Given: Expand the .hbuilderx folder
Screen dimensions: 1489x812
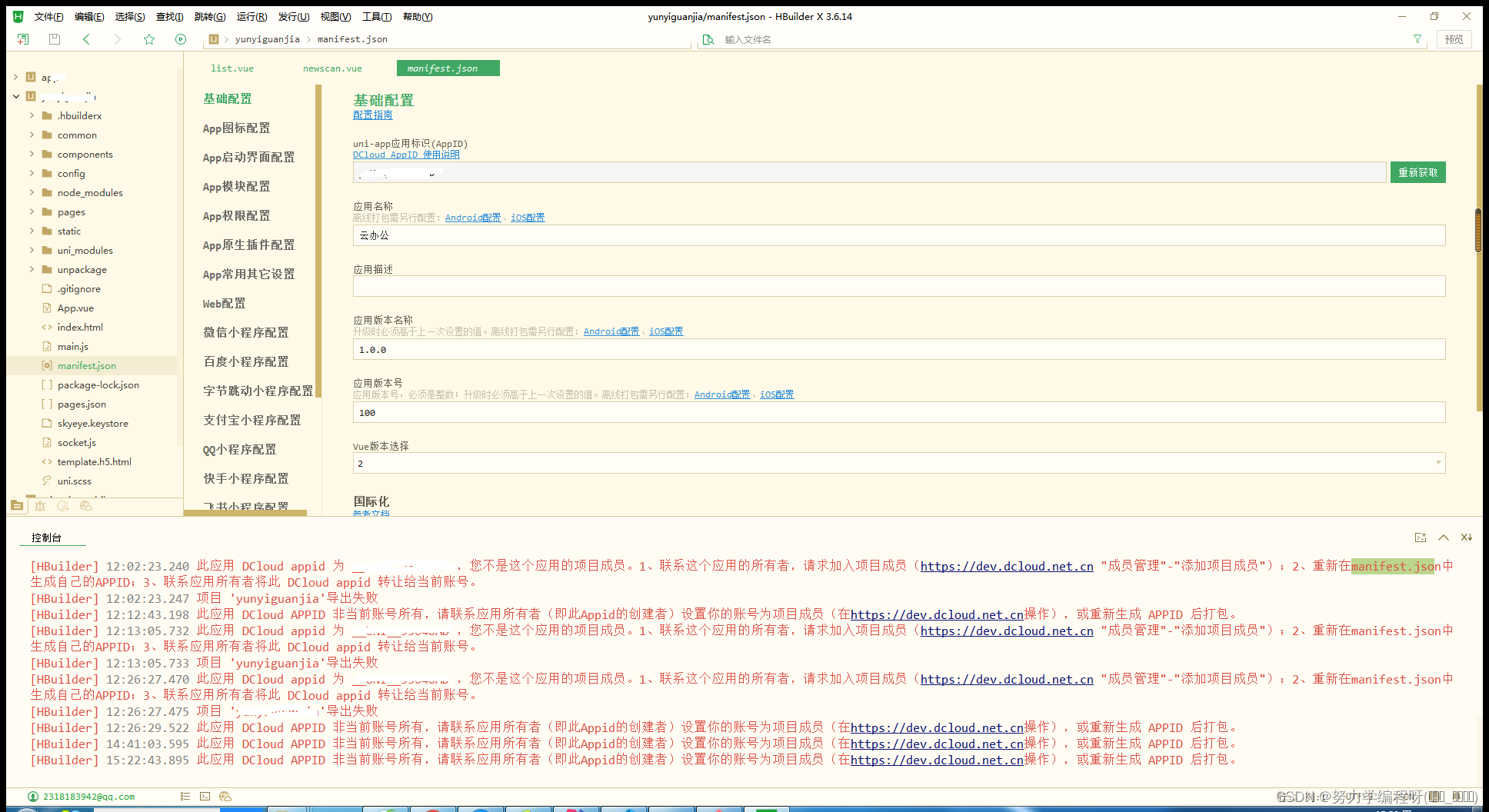Looking at the screenshot, I should click(32, 115).
